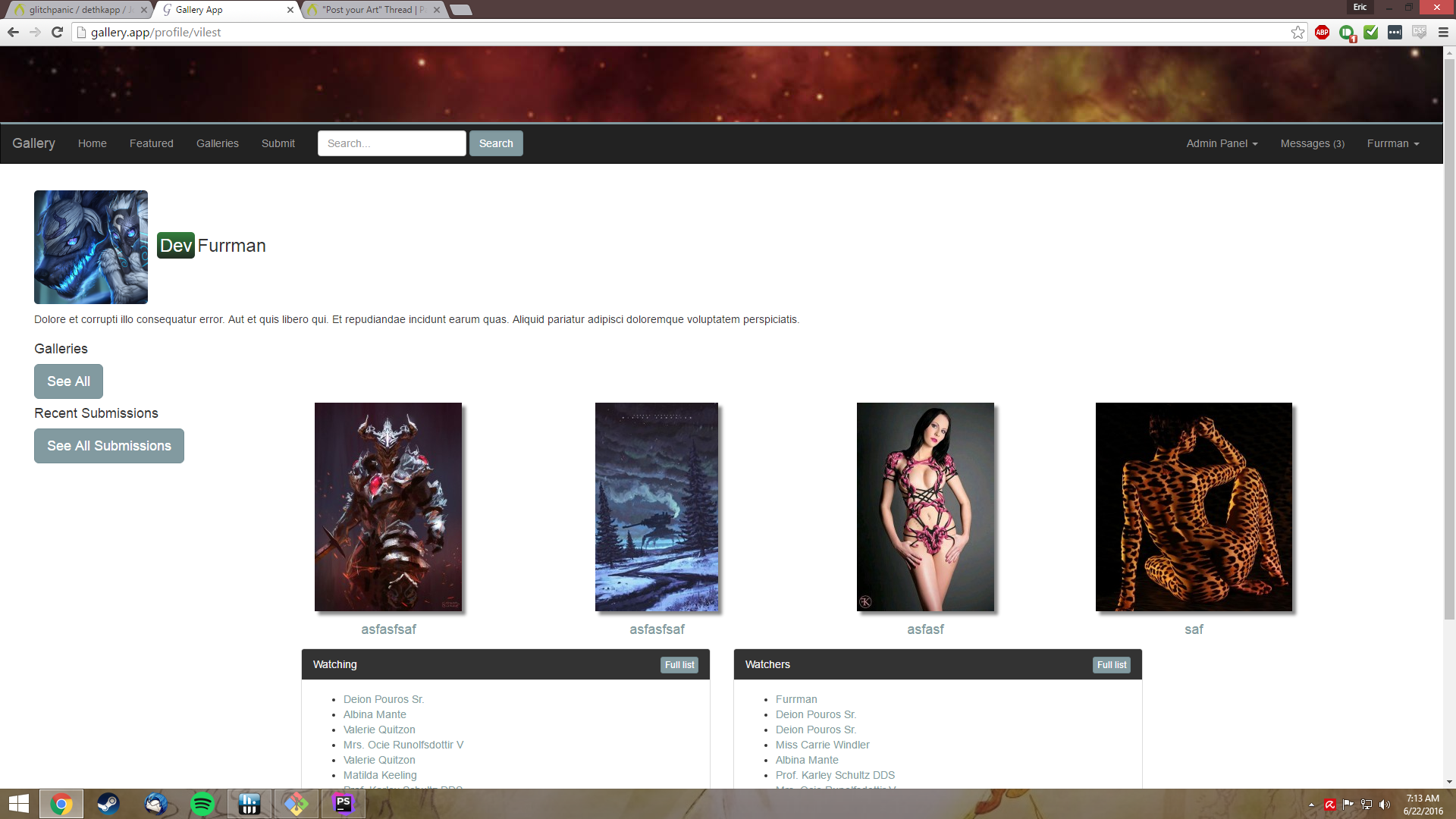
Task: Open Spotify from the taskbar
Action: 202,804
